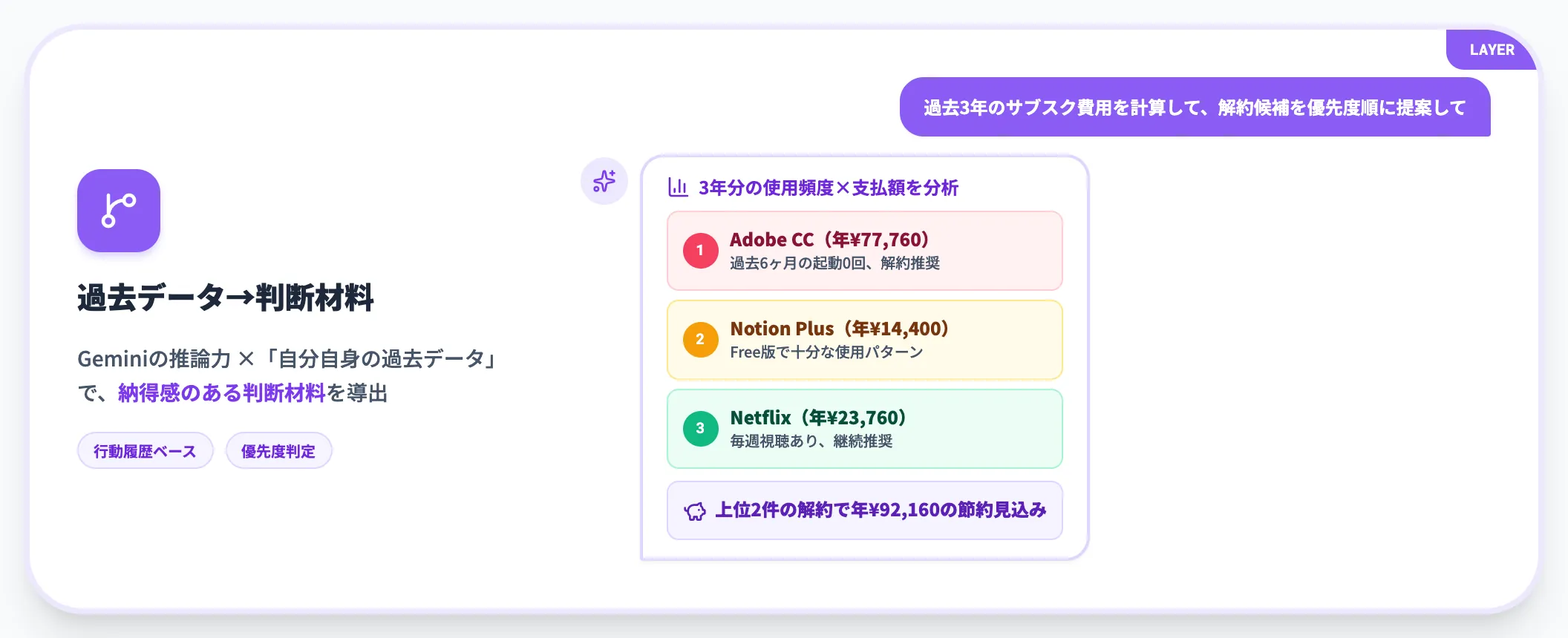1568x638 pixels.
Task: Select the LAYER corner tab
Action: [1492, 50]
